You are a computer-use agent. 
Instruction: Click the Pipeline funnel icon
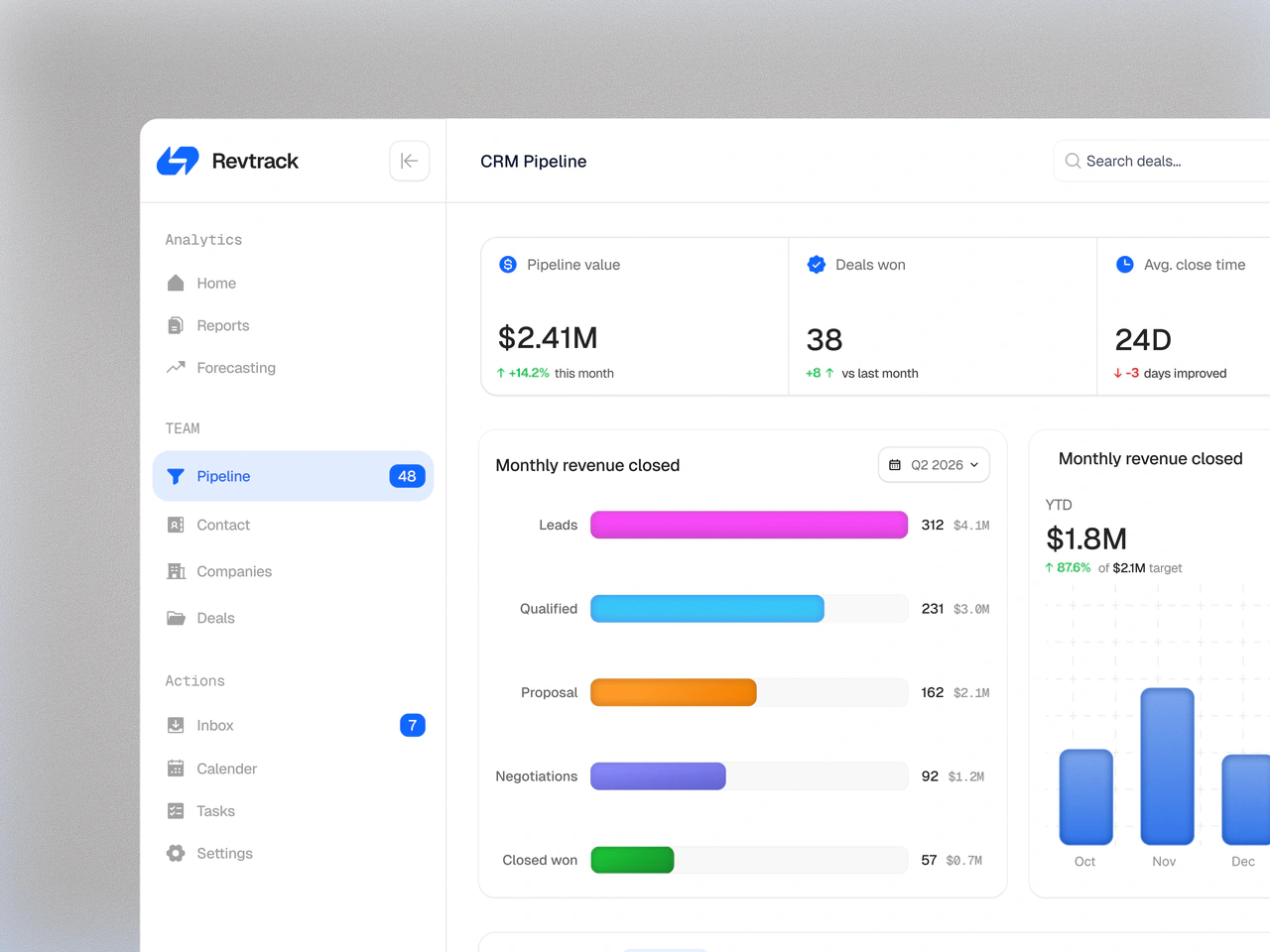click(176, 476)
